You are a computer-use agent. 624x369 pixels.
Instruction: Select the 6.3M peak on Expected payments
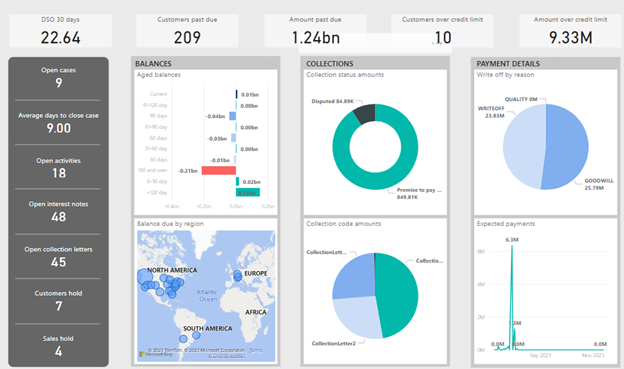pos(512,245)
